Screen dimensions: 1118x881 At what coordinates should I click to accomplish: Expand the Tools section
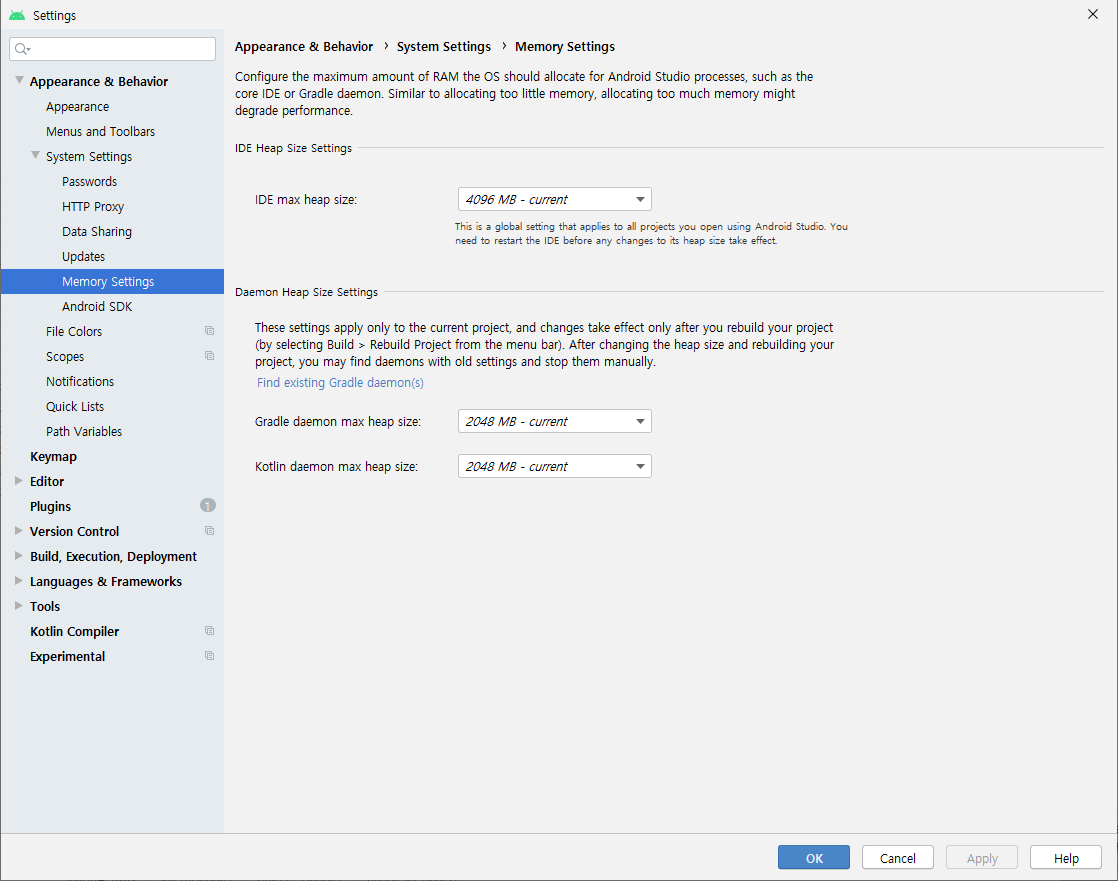pos(19,605)
